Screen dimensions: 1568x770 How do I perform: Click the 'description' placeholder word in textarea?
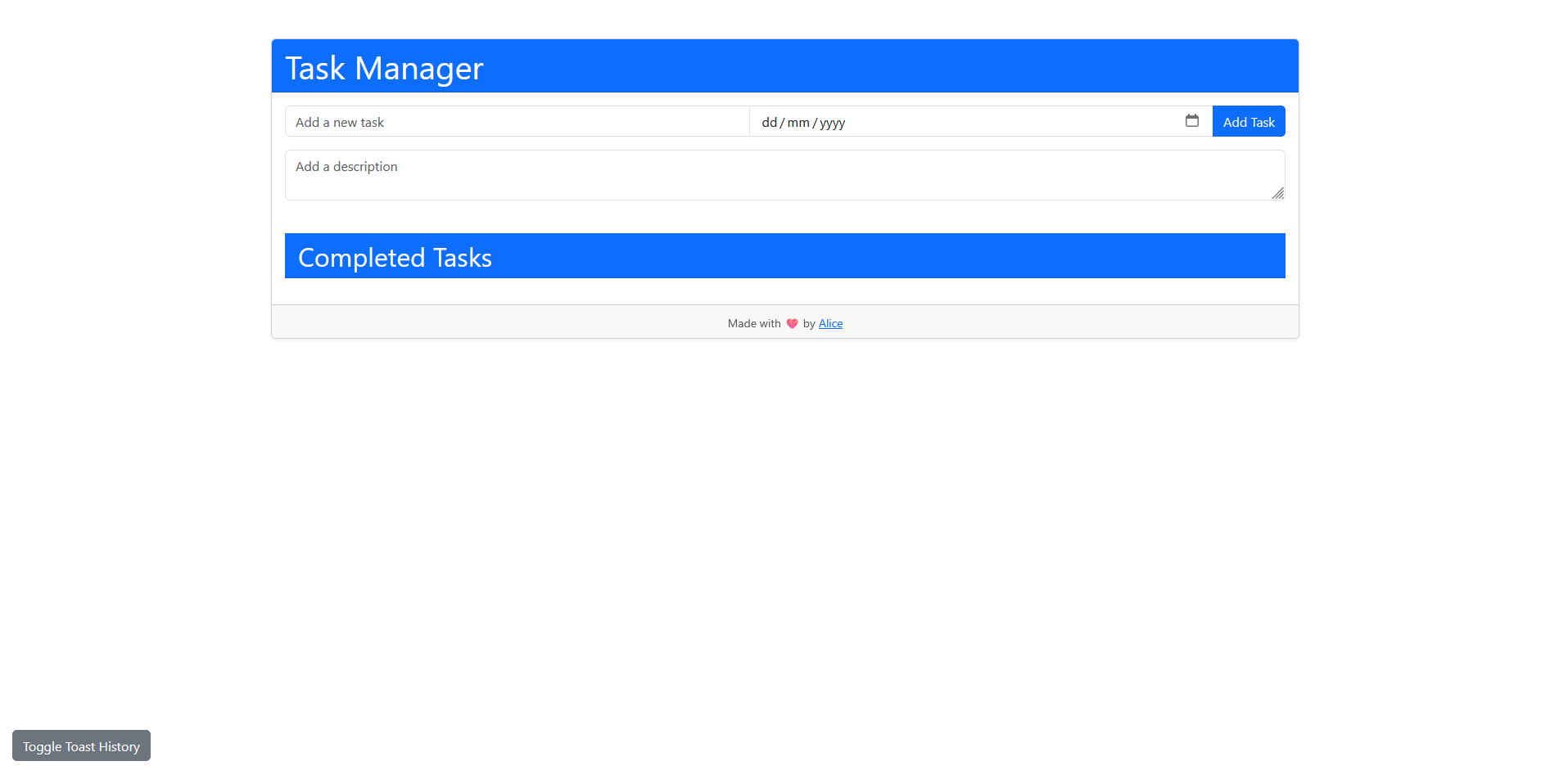365,167
